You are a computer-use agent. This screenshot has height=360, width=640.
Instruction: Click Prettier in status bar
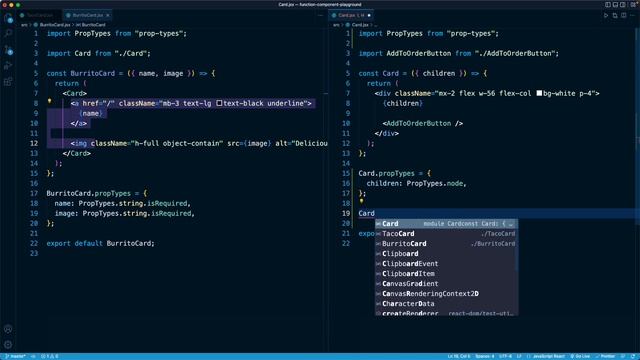605,356
